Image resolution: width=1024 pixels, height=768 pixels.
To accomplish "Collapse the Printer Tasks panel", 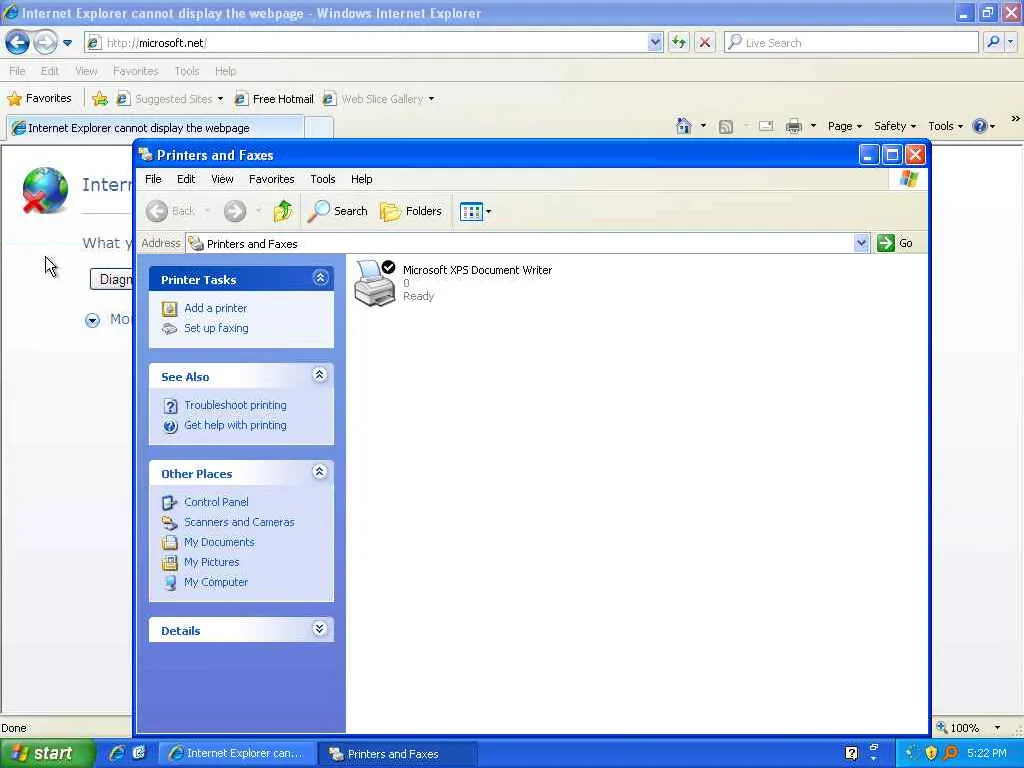I will (x=320, y=278).
